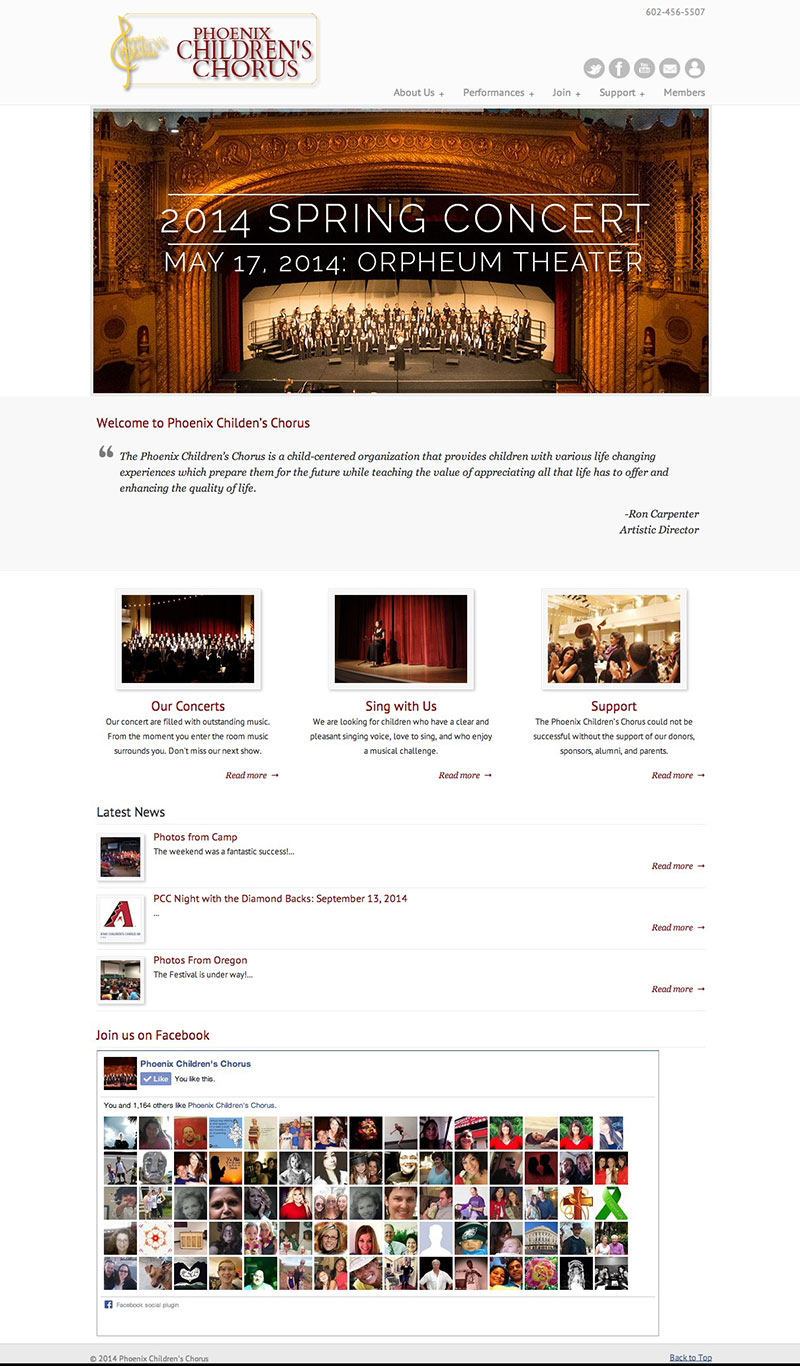Click Read more under Our Concerts
800x1366 pixels.
252,775
